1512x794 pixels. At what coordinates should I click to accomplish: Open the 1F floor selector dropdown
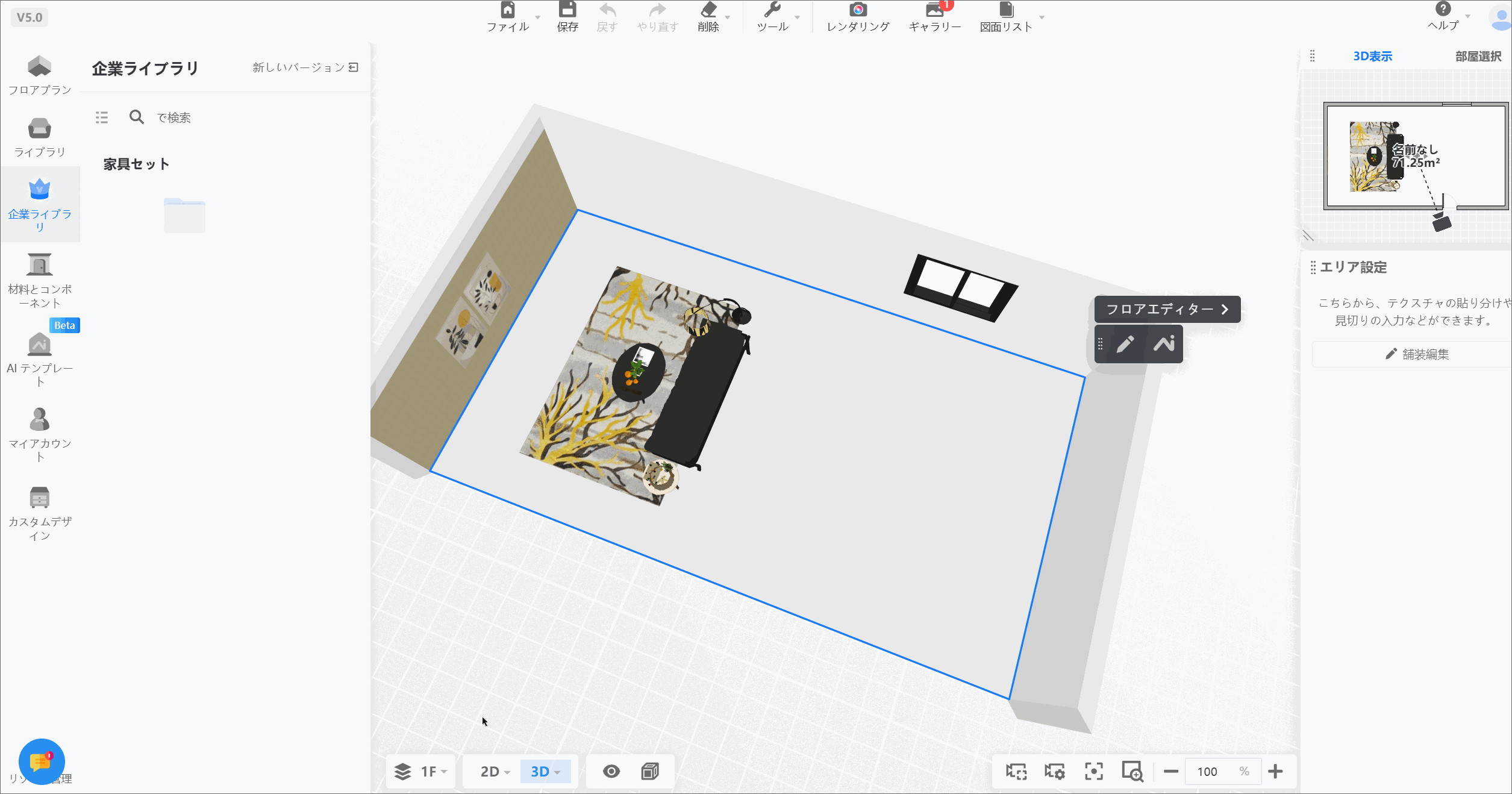click(420, 771)
